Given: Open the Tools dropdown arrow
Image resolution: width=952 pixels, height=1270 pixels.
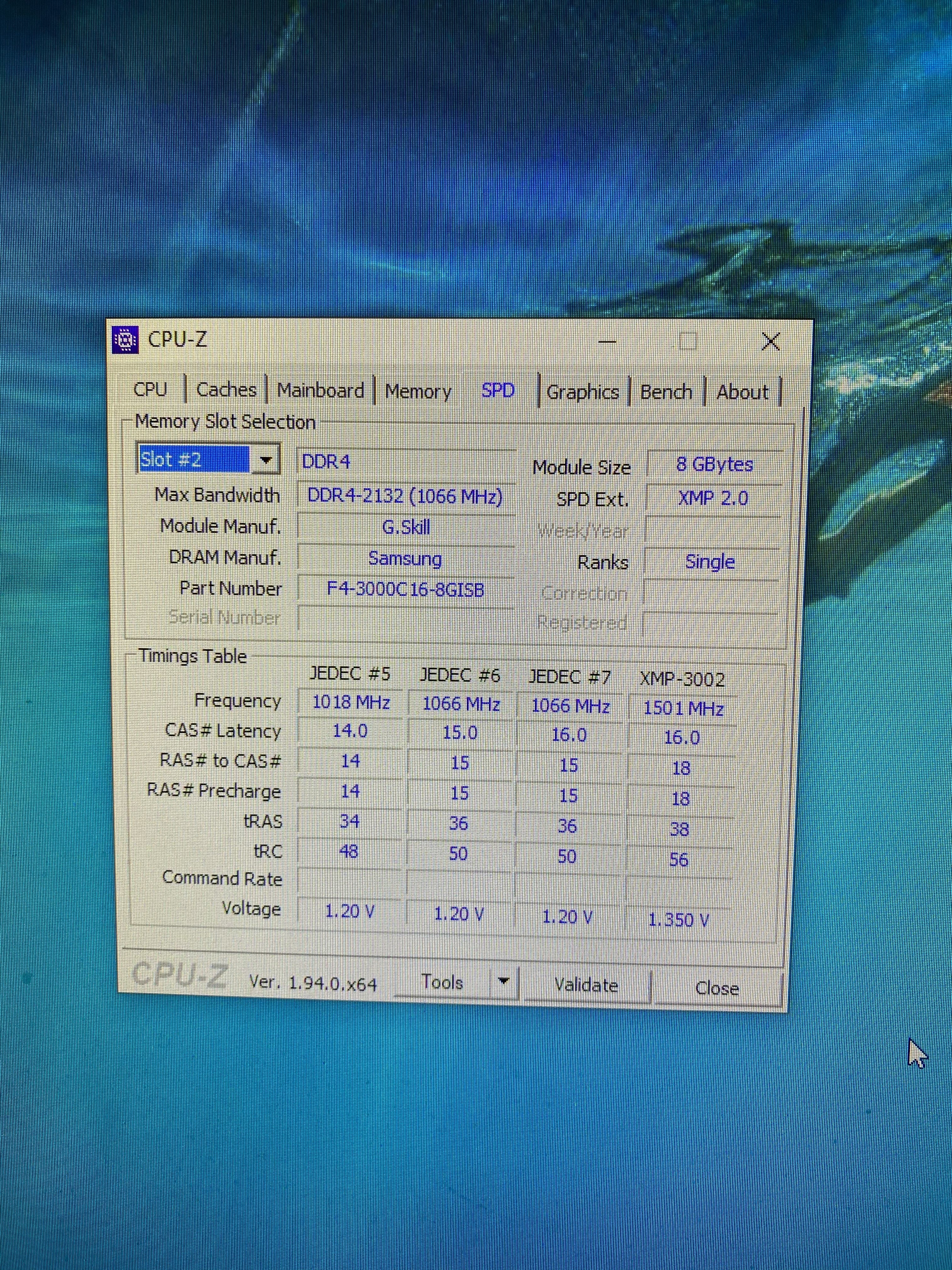Looking at the screenshot, I should [504, 982].
